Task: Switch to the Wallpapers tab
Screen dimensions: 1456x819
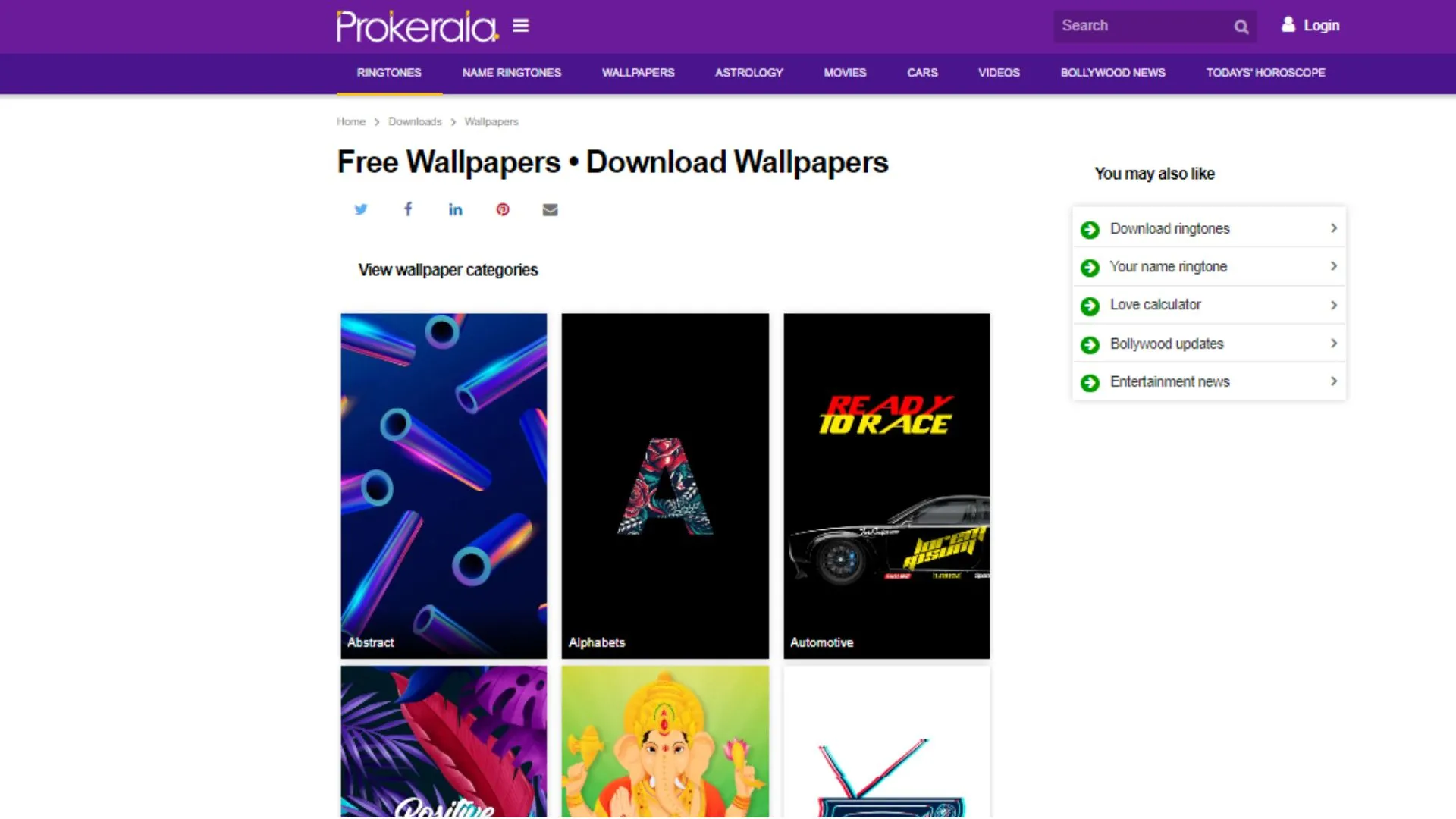Action: coord(638,73)
